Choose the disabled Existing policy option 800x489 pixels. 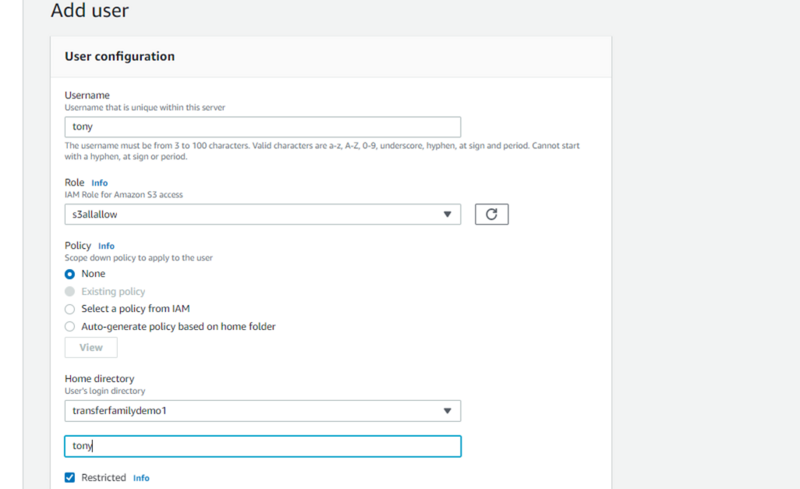[70, 291]
